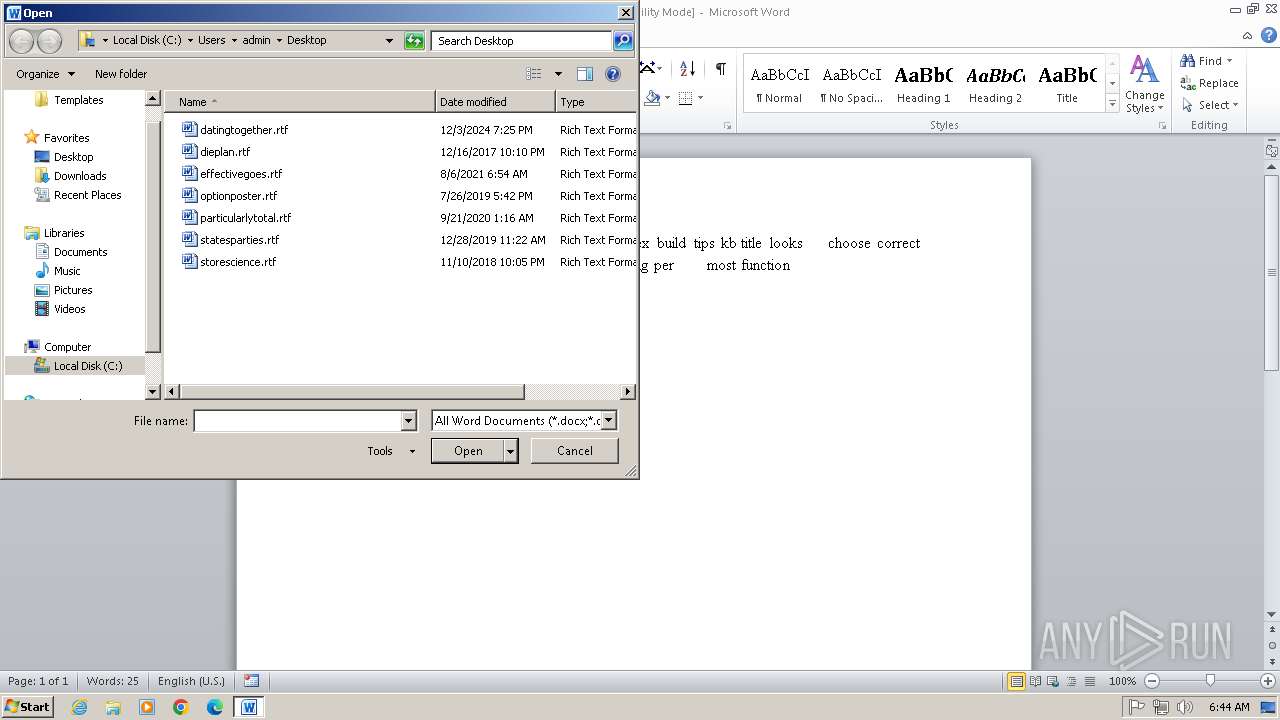Open the Start menu
The width and height of the screenshot is (1280, 720).
27,707
